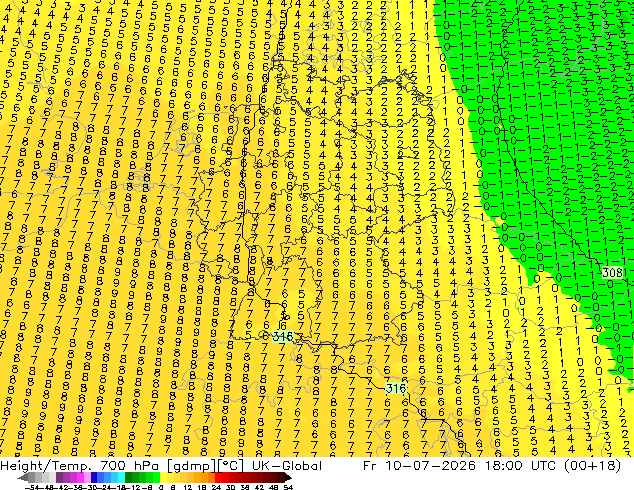Click the green segment of the temperature legend
The width and height of the screenshot is (634, 490).
pyautogui.click(x=142, y=478)
